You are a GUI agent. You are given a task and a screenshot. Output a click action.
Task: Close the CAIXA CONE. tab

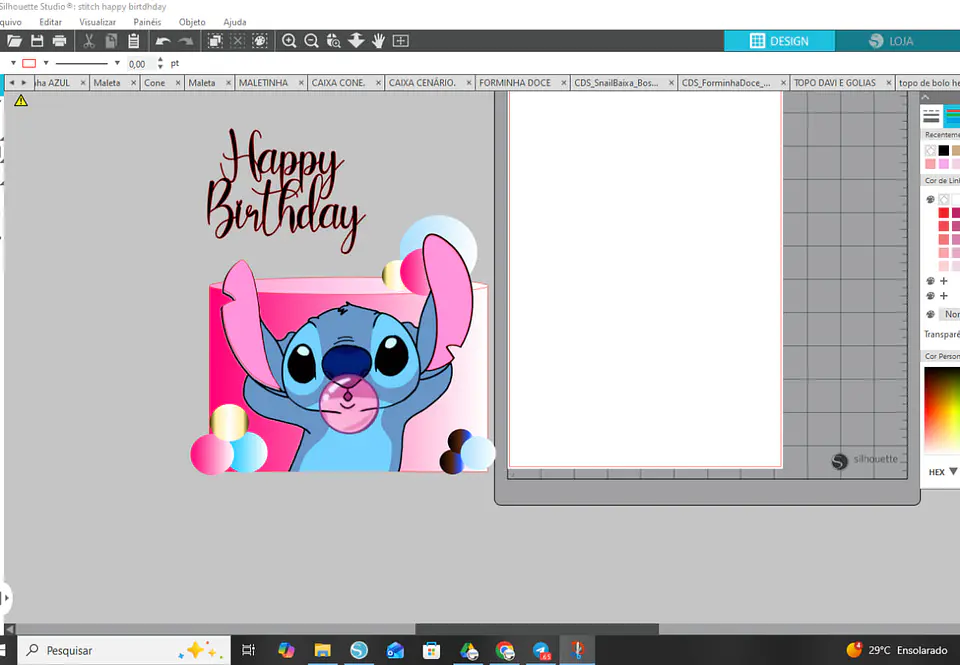pyautogui.click(x=378, y=83)
